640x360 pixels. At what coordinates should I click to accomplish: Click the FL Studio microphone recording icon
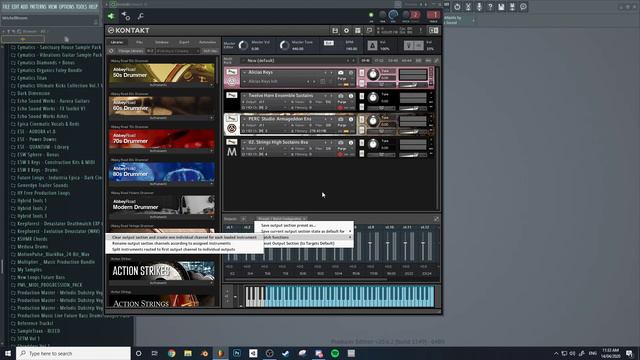click(x=479, y=7)
